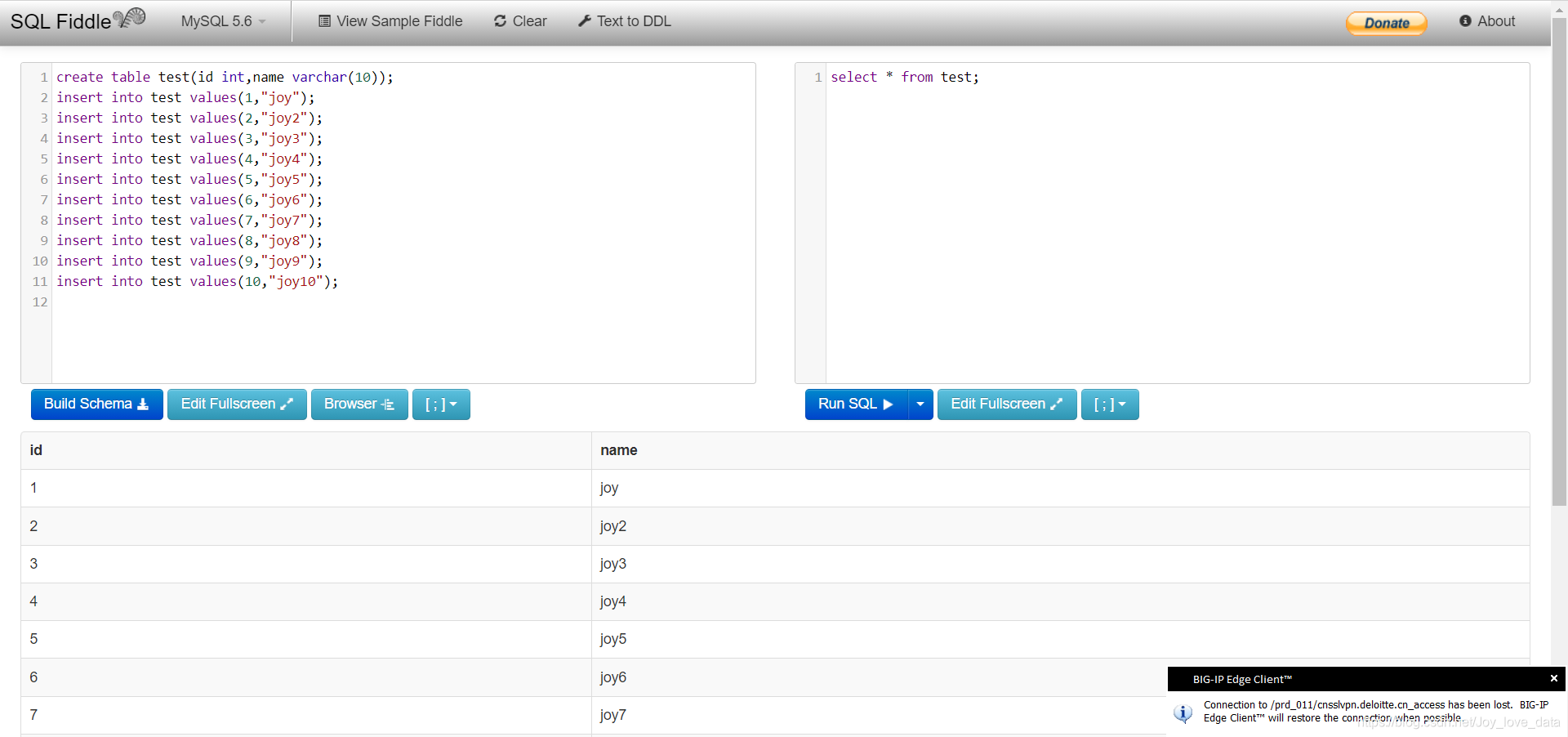Expand Run SQL options arrow
The width and height of the screenshot is (1568, 737).
pyautogui.click(x=920, y=404)
